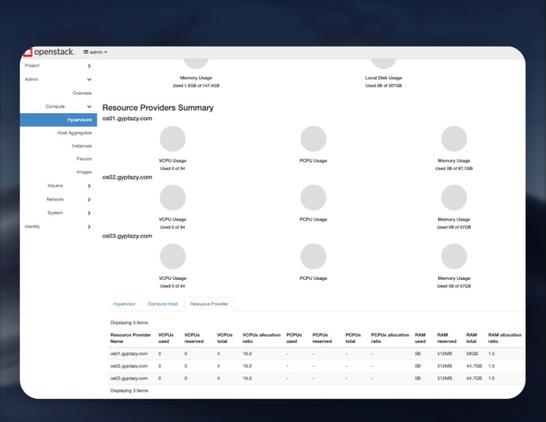Image resolution: width=546 pixels, height=422 pixels.
Task: Open Images from the sidebar
Action: (84, 172)
